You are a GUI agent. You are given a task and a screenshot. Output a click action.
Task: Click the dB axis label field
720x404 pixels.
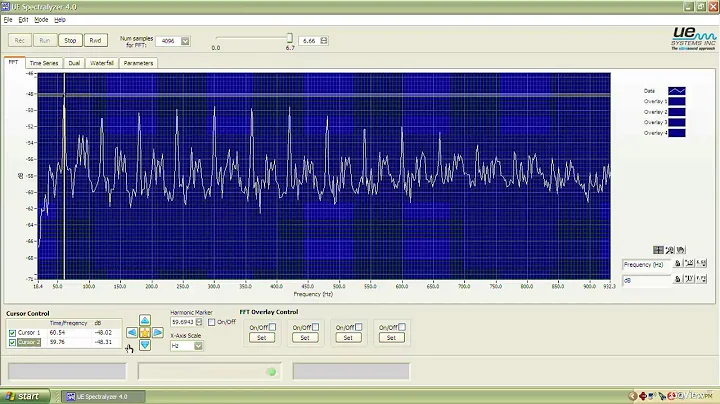point(647,280)
